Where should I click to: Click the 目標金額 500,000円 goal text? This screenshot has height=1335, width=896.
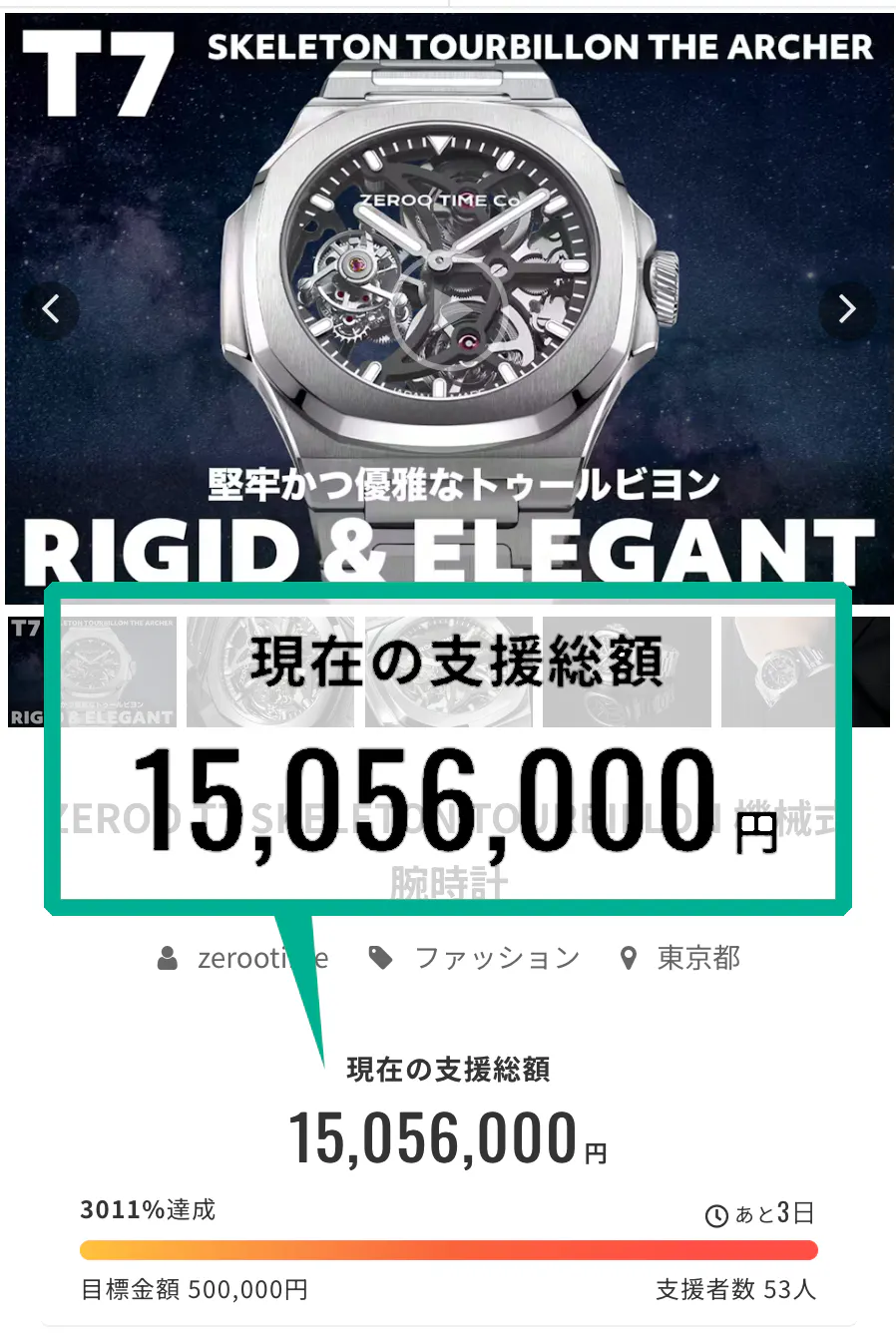point(194,1289)
